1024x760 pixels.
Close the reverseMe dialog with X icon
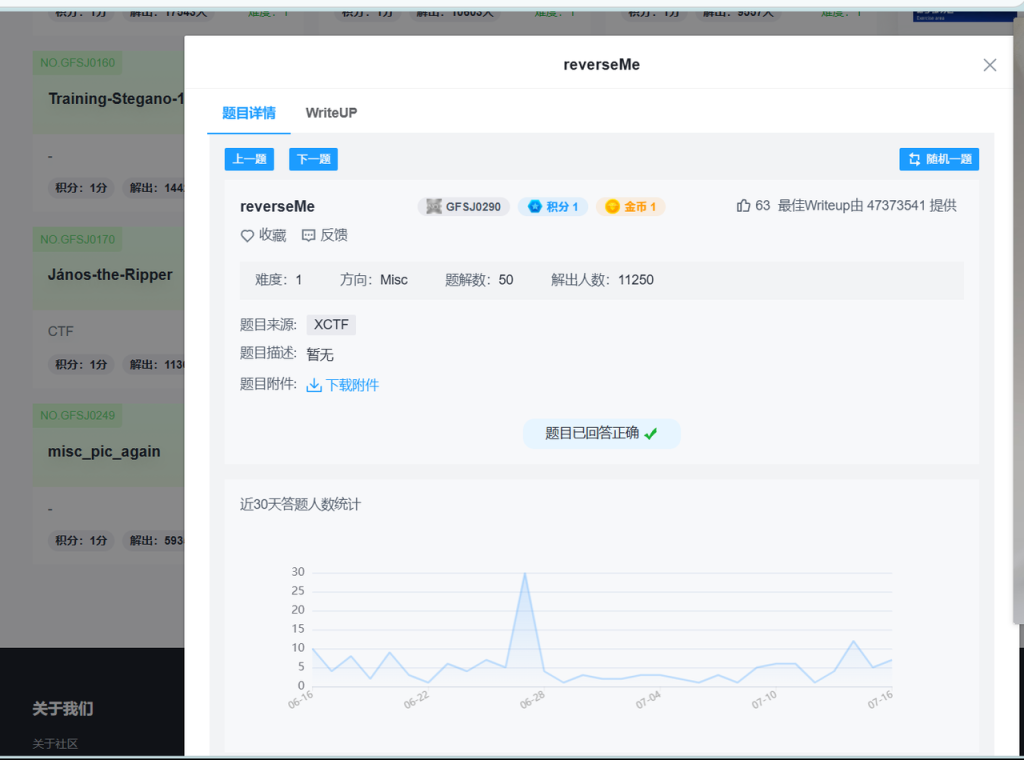990,65
